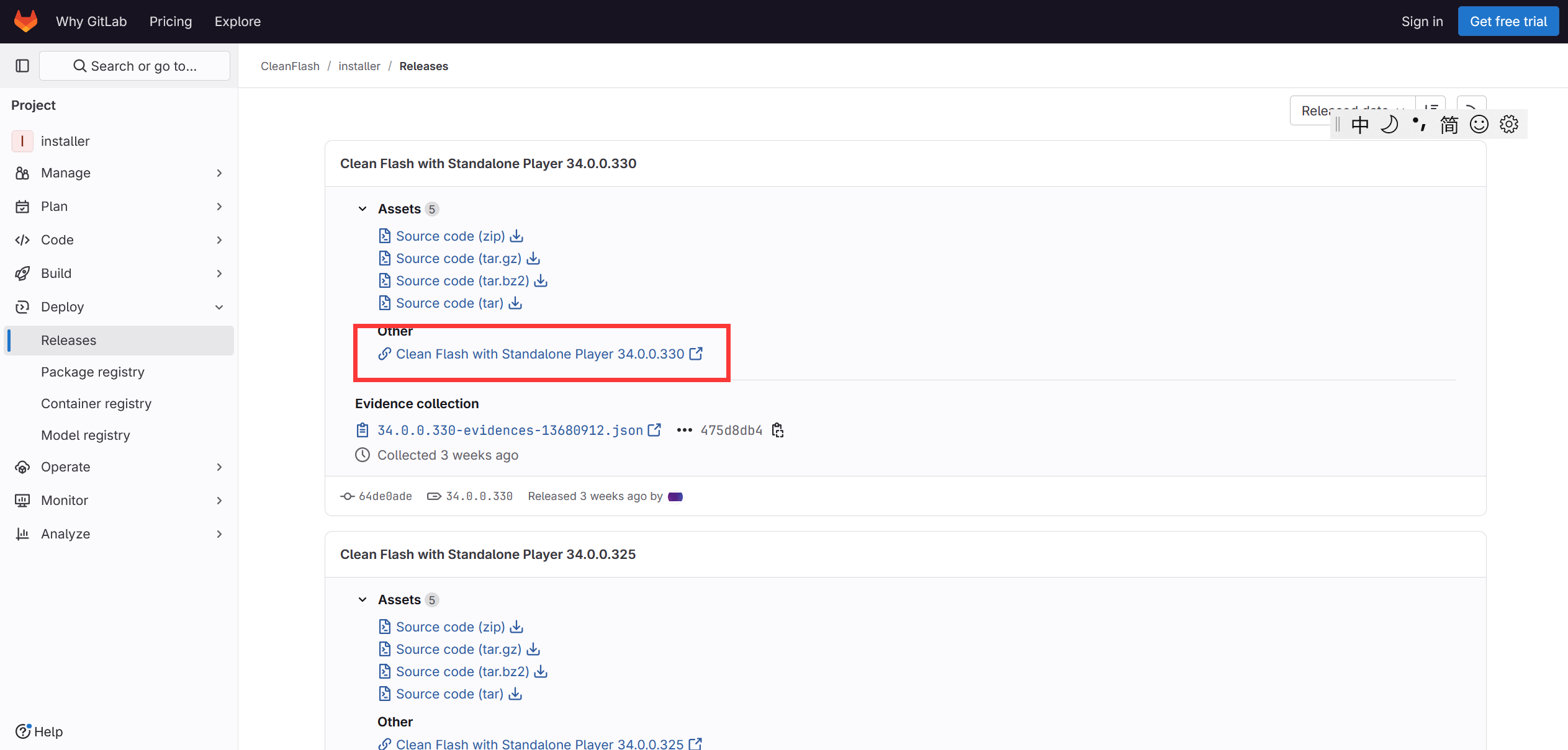This screenshot has height=750, width=1568.
Task: Toggle the sidebar collapse icon
Action: click(22, 66)
